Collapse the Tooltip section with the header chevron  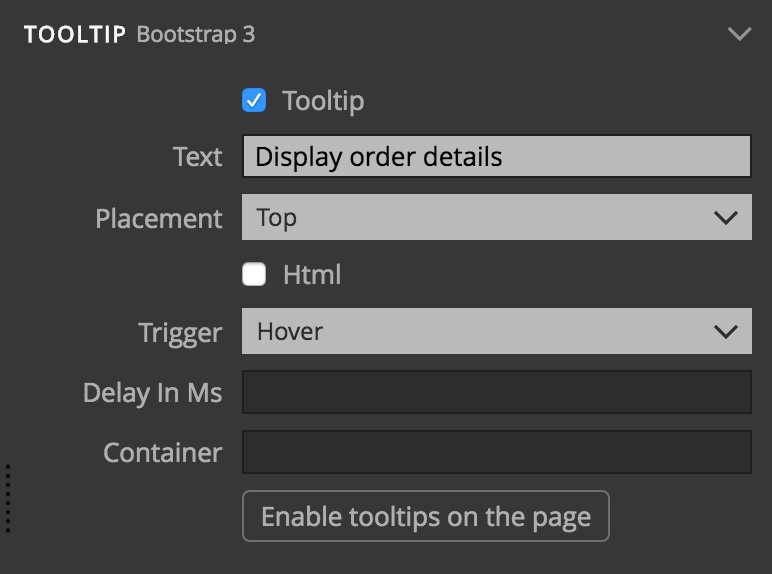(739, 34)
